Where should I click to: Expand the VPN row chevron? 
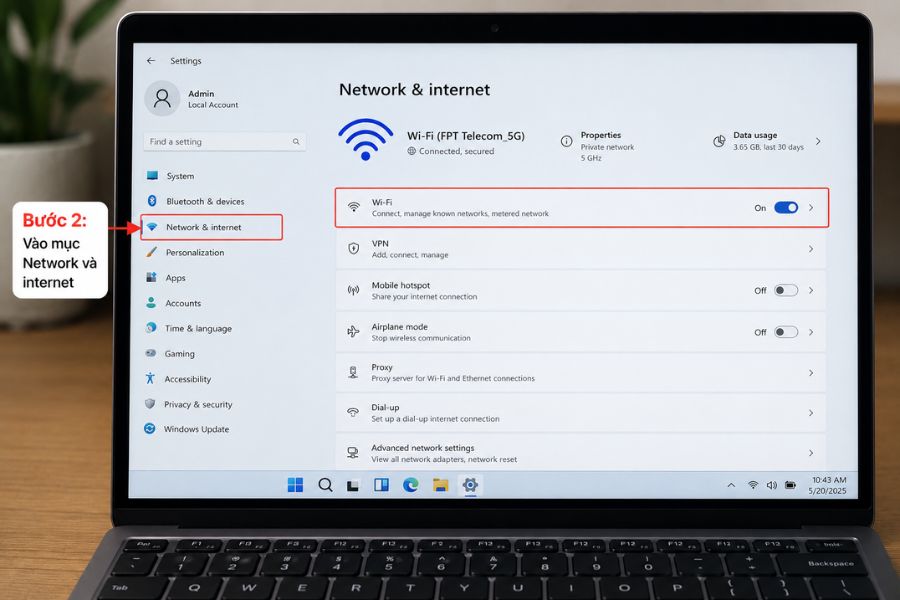pyautogui.click(x=810, y=249)
